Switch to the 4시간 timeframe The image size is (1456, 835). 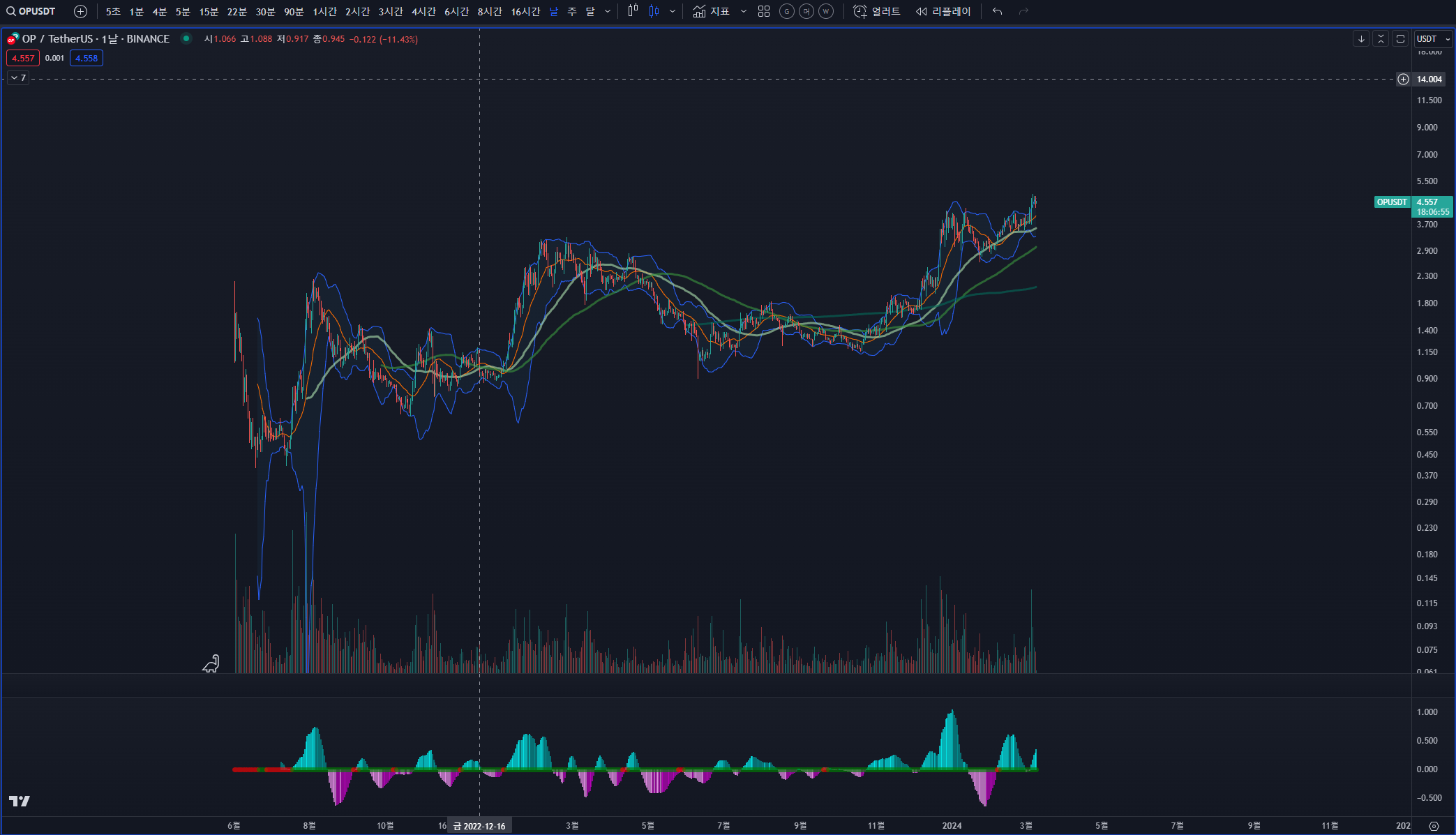(x=423, y=11)
